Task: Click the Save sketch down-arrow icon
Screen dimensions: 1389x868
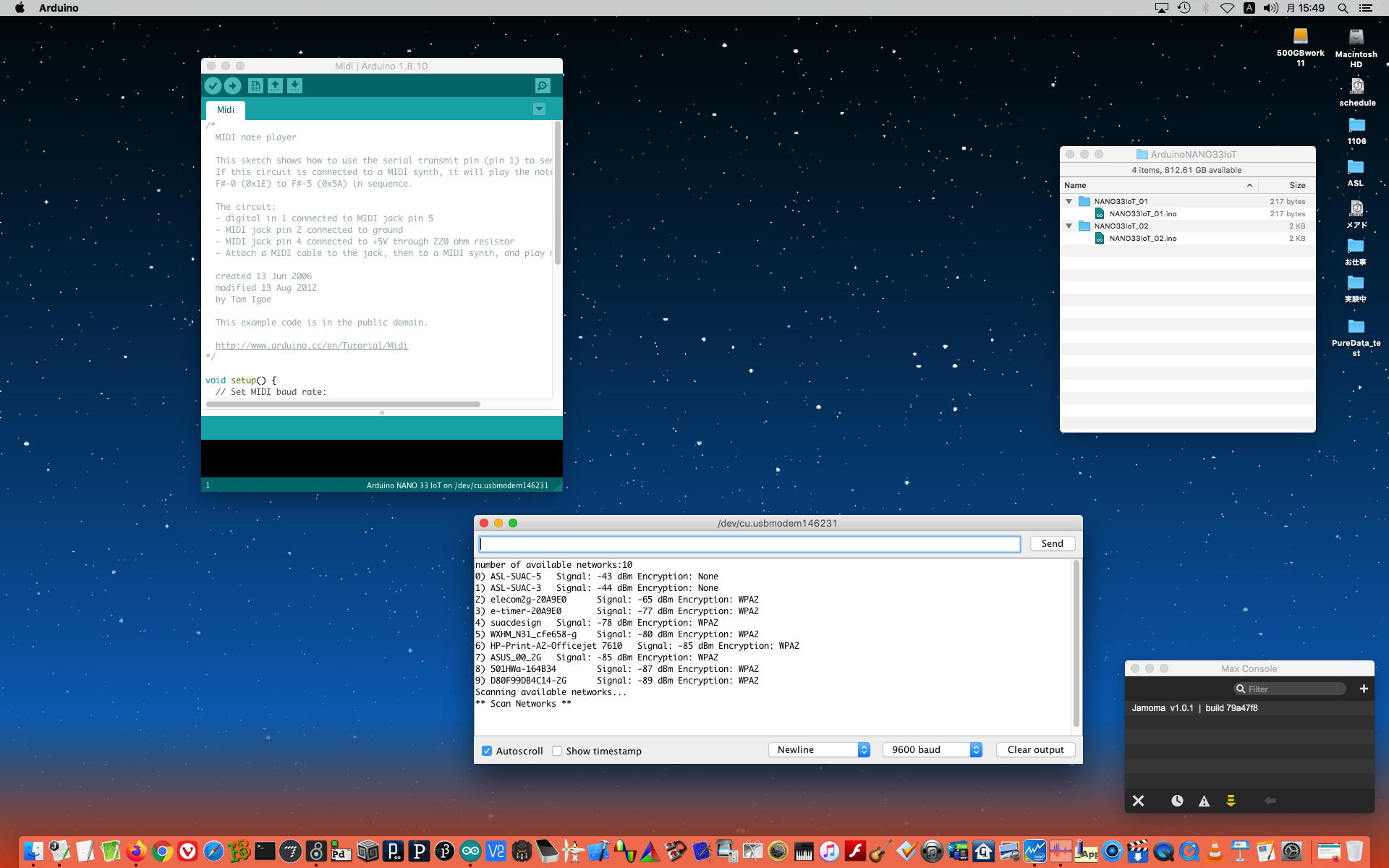Action: click(x=294, y=86)
